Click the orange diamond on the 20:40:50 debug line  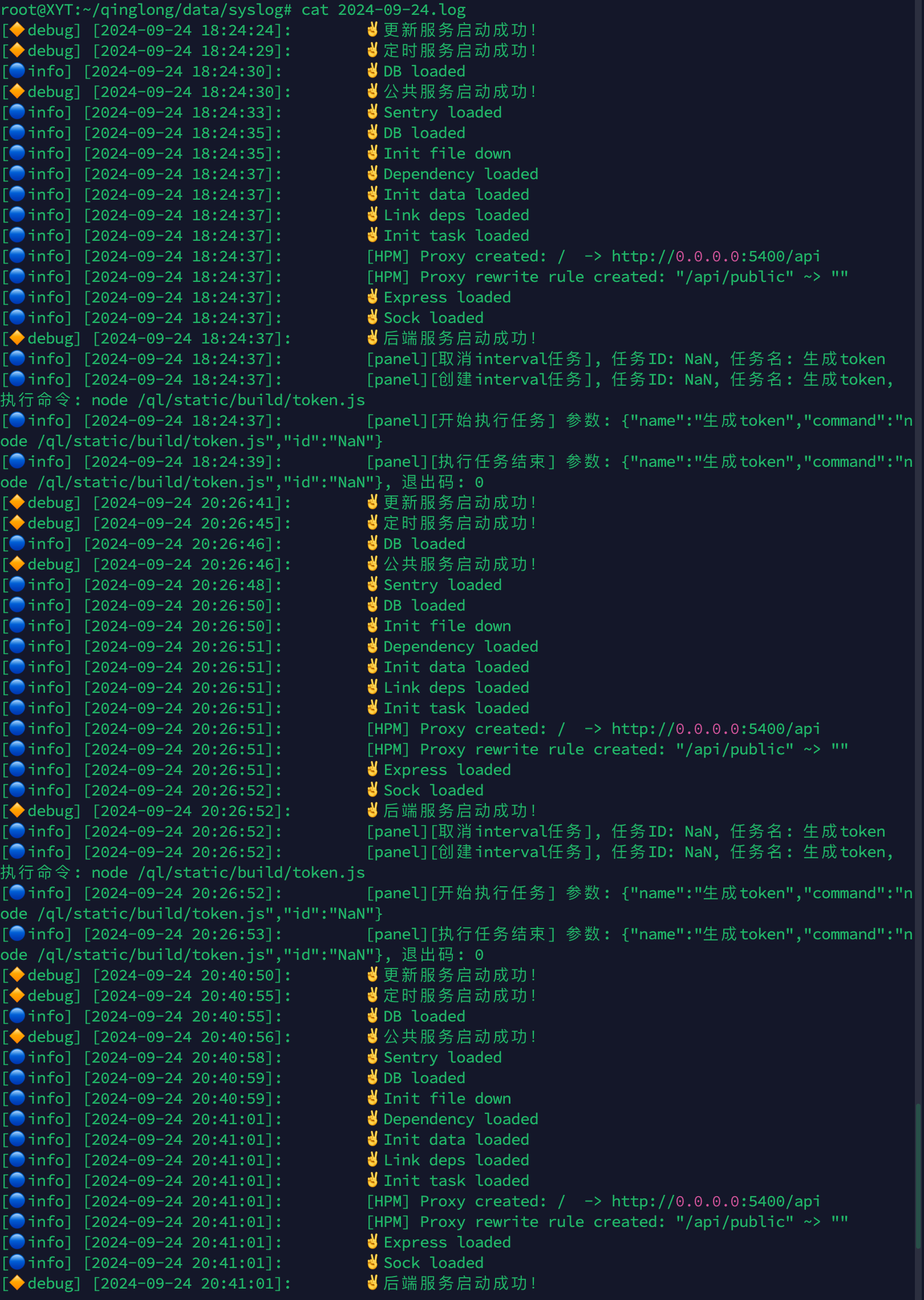pyautogui.click(x=18, y=975)
